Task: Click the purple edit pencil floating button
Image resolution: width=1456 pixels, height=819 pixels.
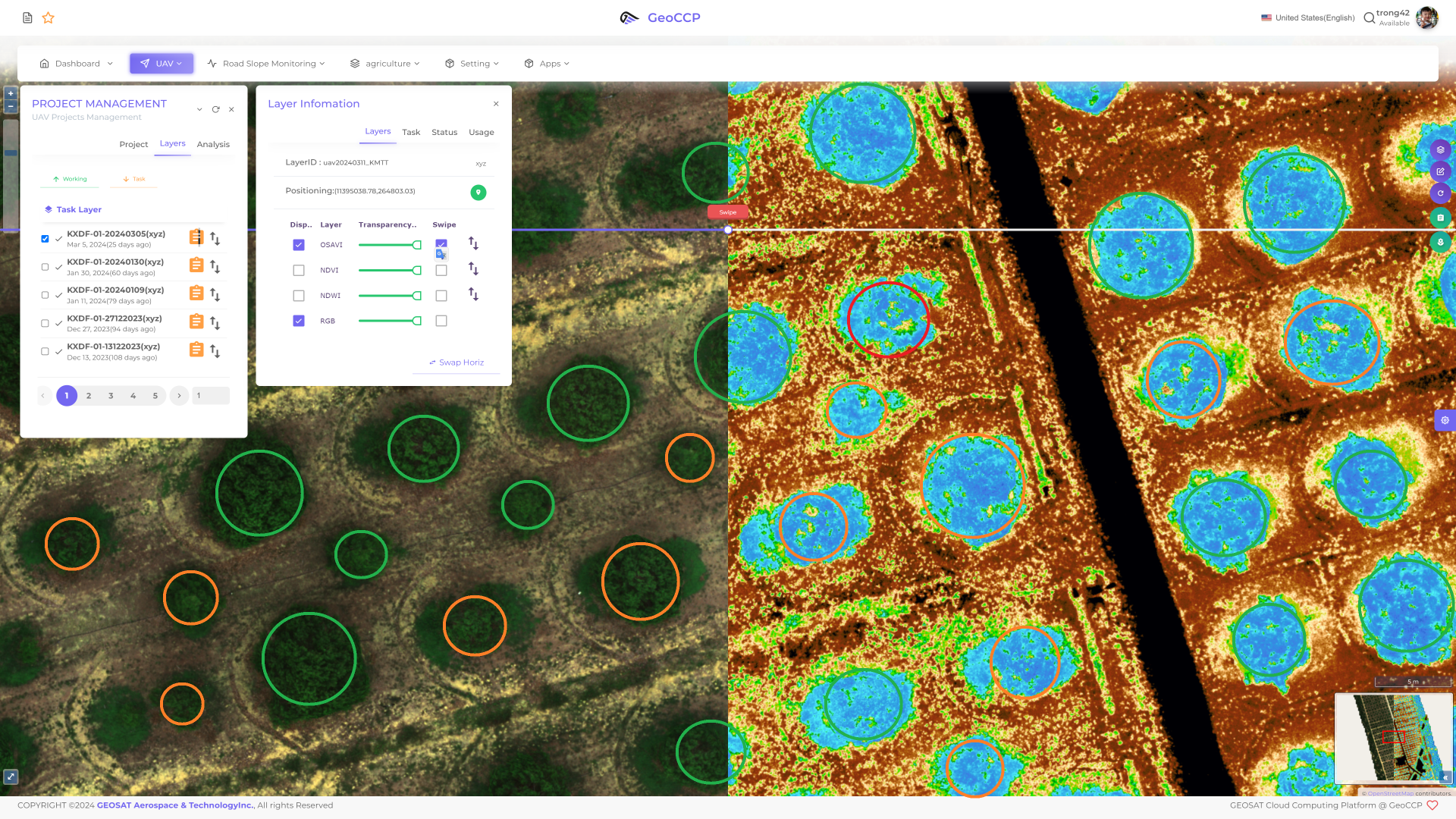Action: [1440, 171]
